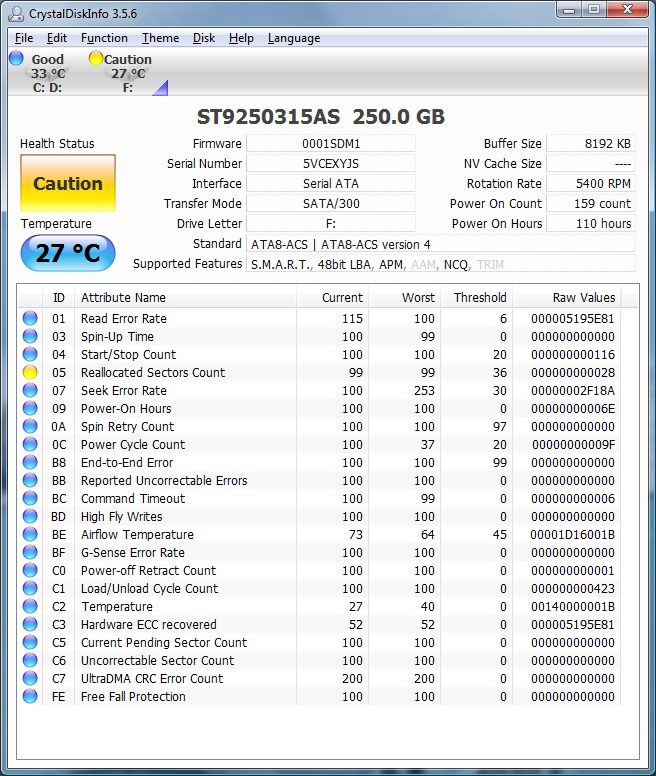Screen dimensions: 656x776
Task: Click status orb for Spin-Up Time
Action: pos(30,336)
